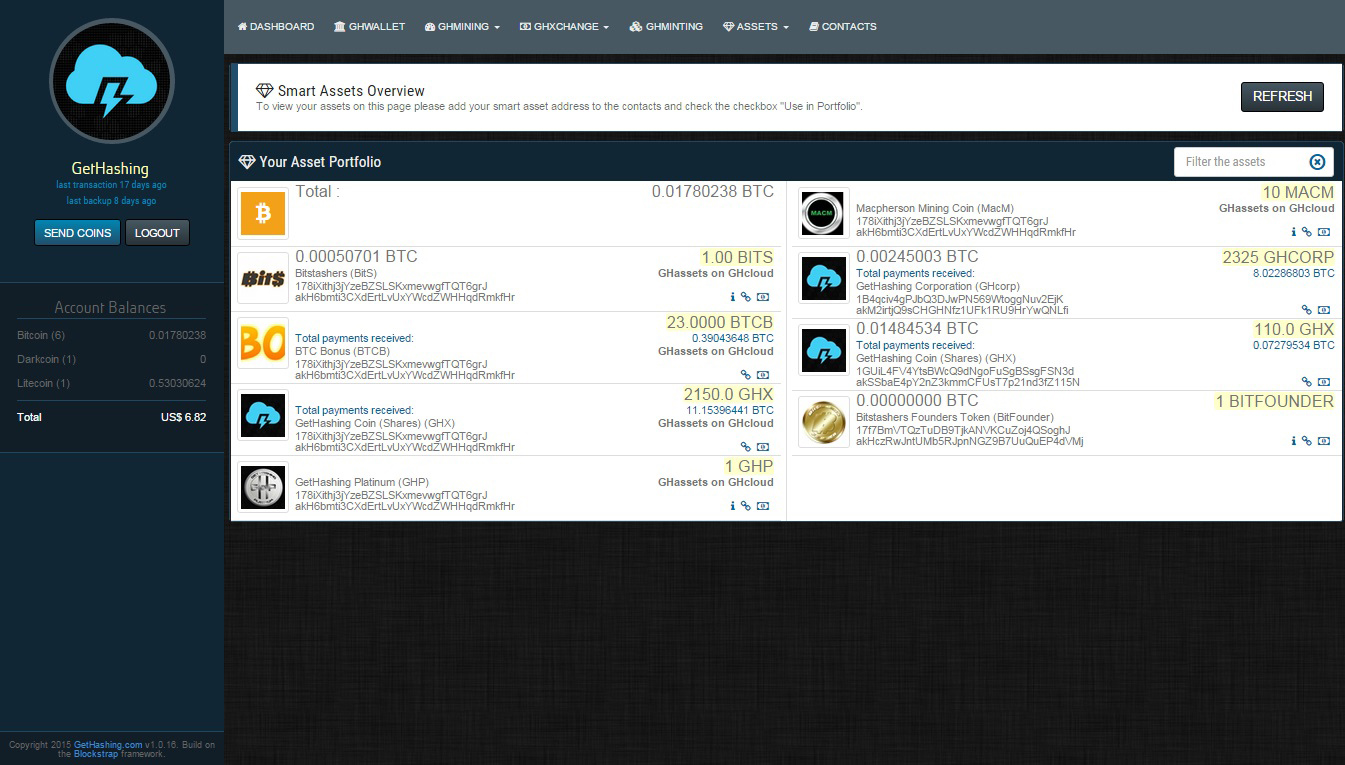Select Litecoin (1) balance row
1345x765 pixels.
[112, 383]
